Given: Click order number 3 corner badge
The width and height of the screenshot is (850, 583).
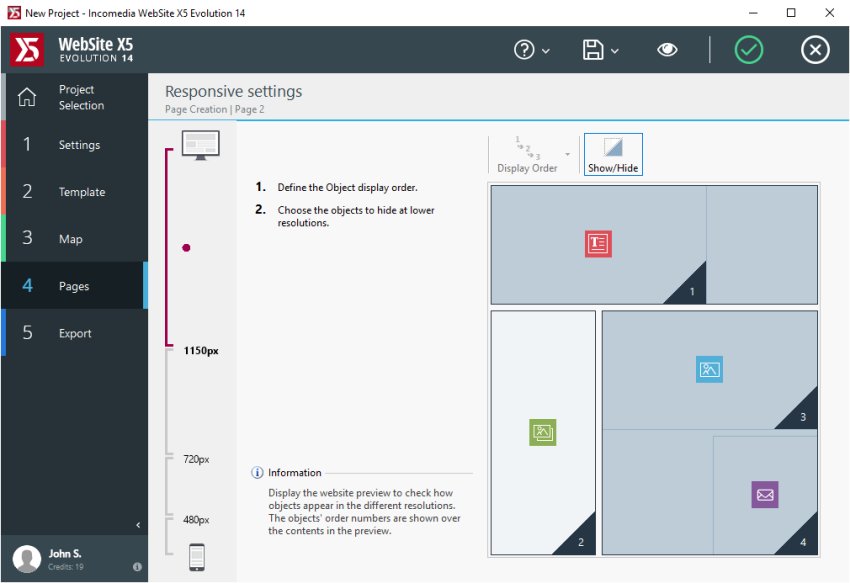Looking at the screenshot, I should coord(803,417).
